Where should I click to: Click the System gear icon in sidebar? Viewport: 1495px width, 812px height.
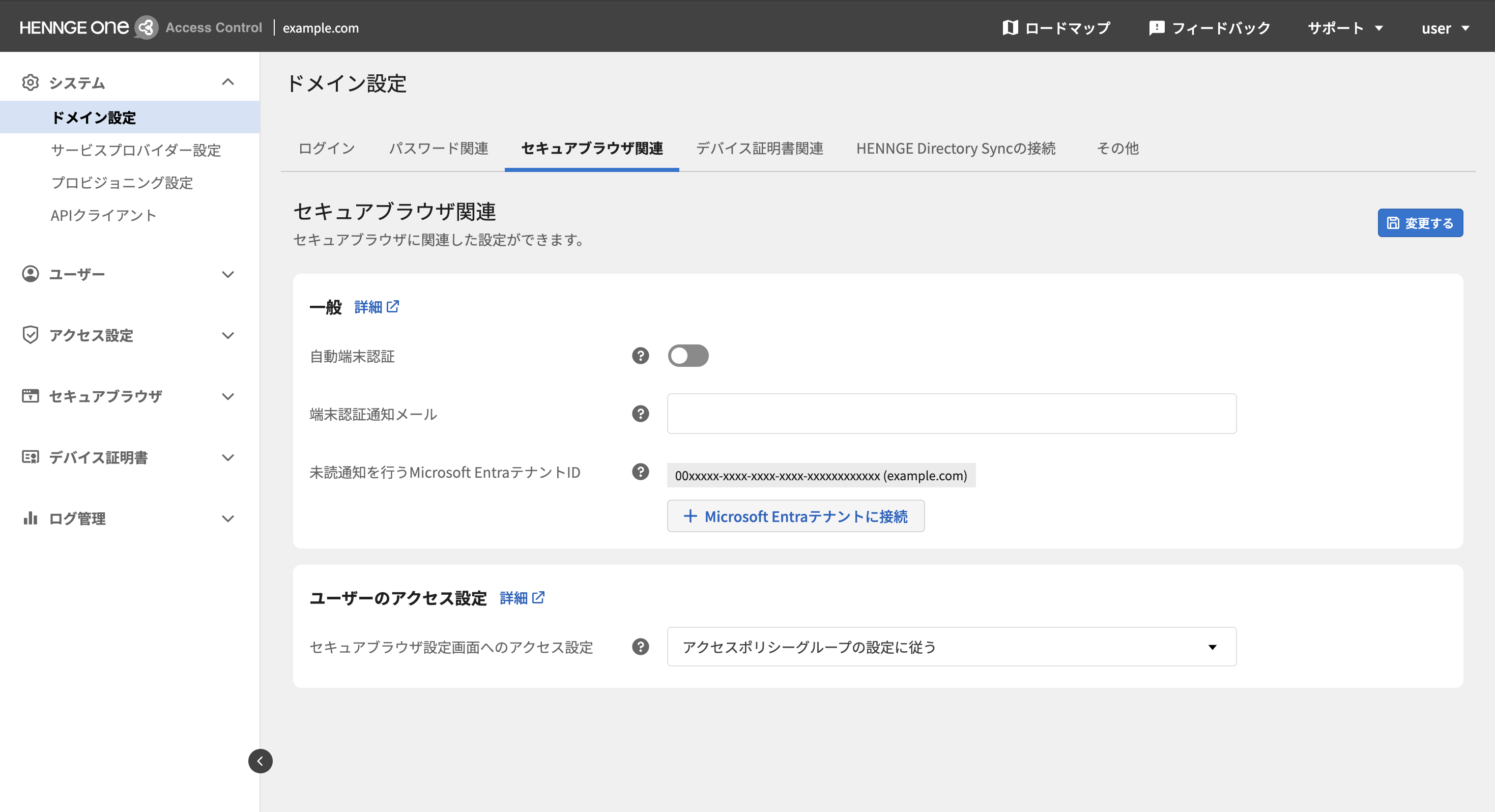tap(30, 82)
